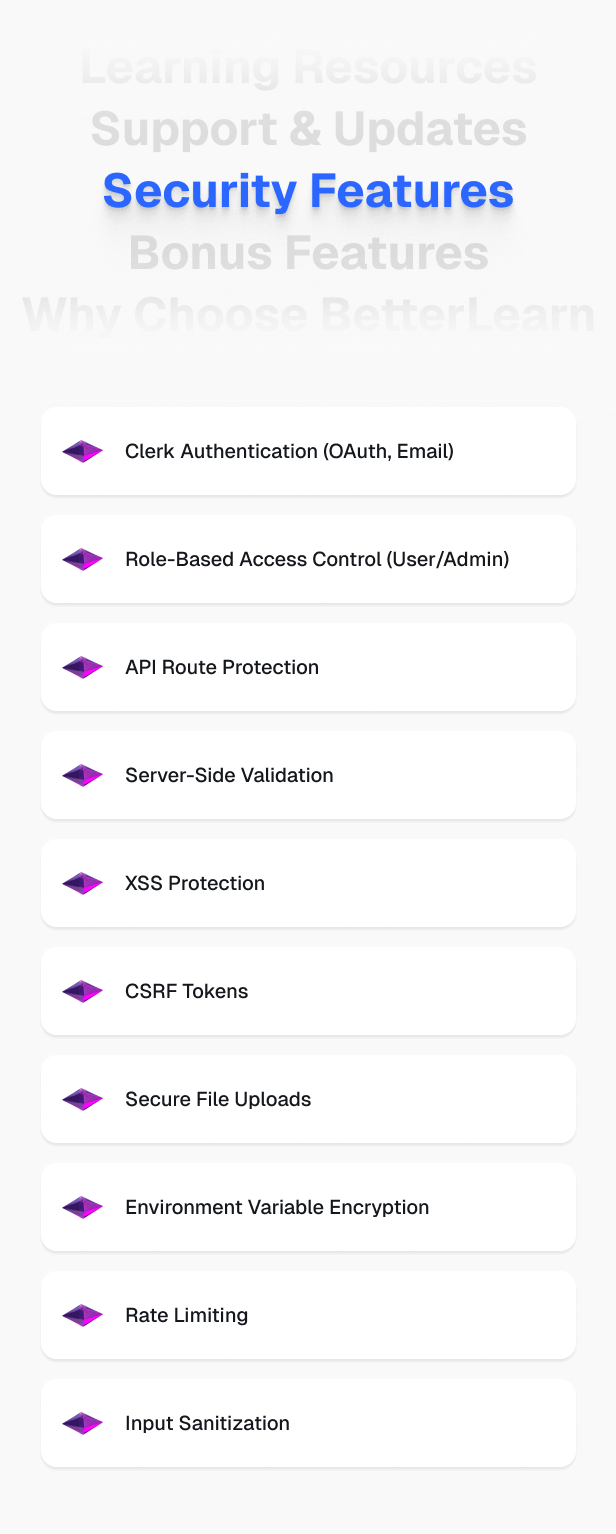Click the icon beside CSRF Tokens
Viewport: 616px width, 1534px height.
(83, 991)
